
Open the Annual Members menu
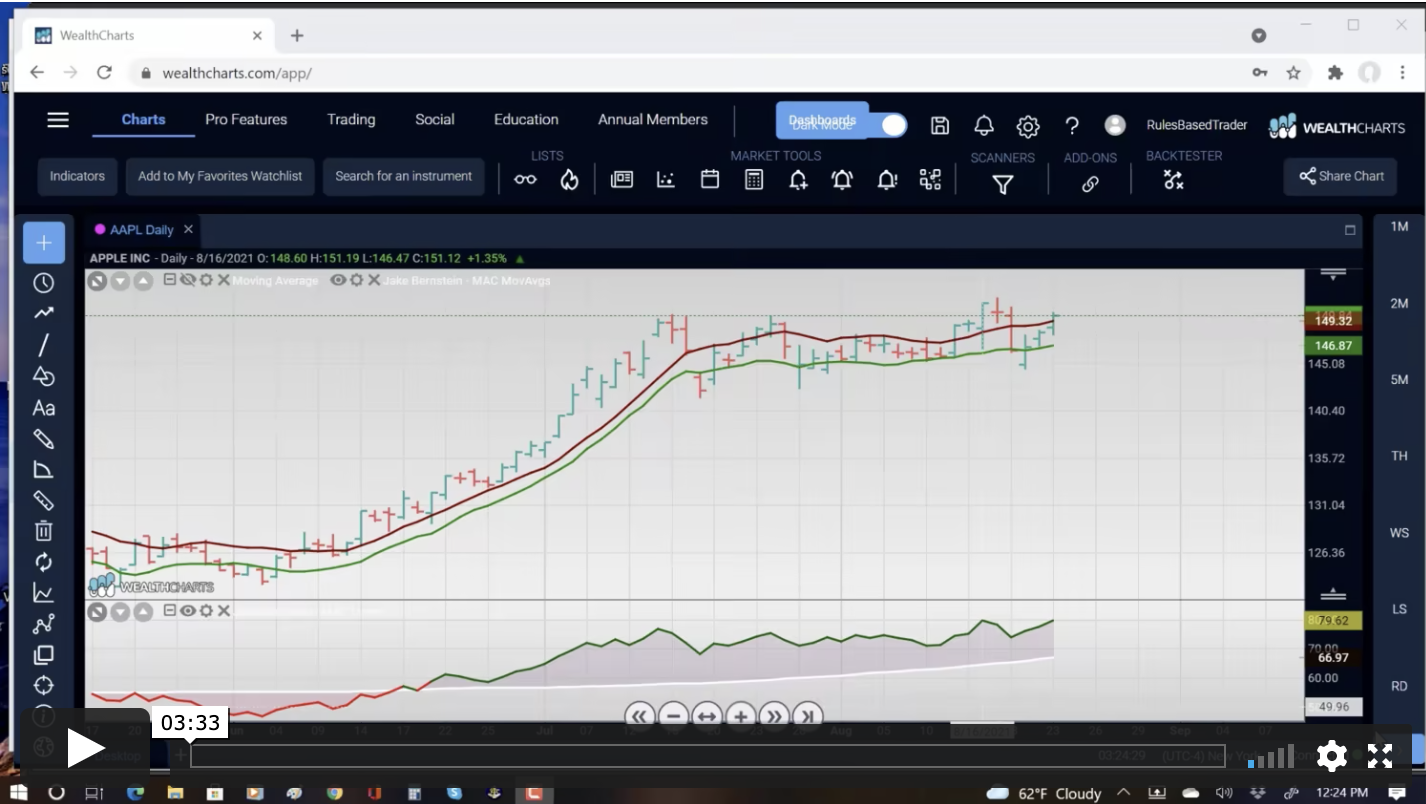[x=653, y=119]
